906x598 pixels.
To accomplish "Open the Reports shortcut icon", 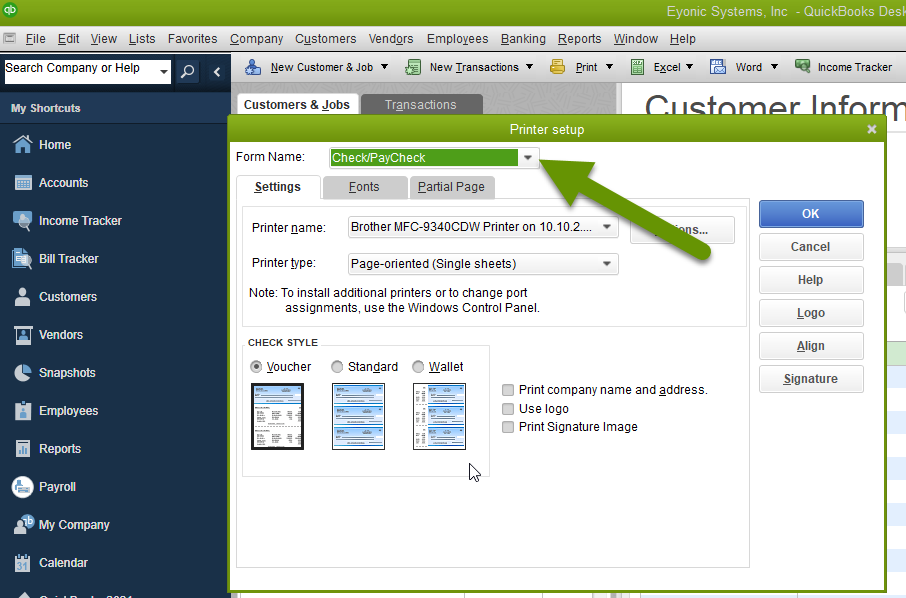I will [x=23, y=449].
